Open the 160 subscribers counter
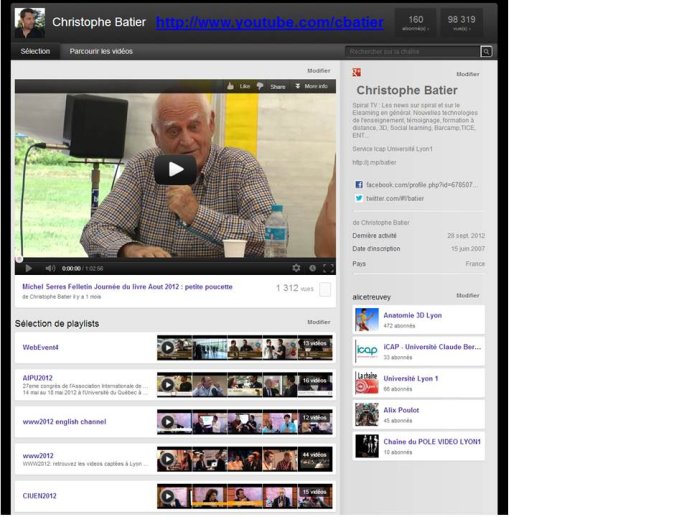 tap(415, 22)
